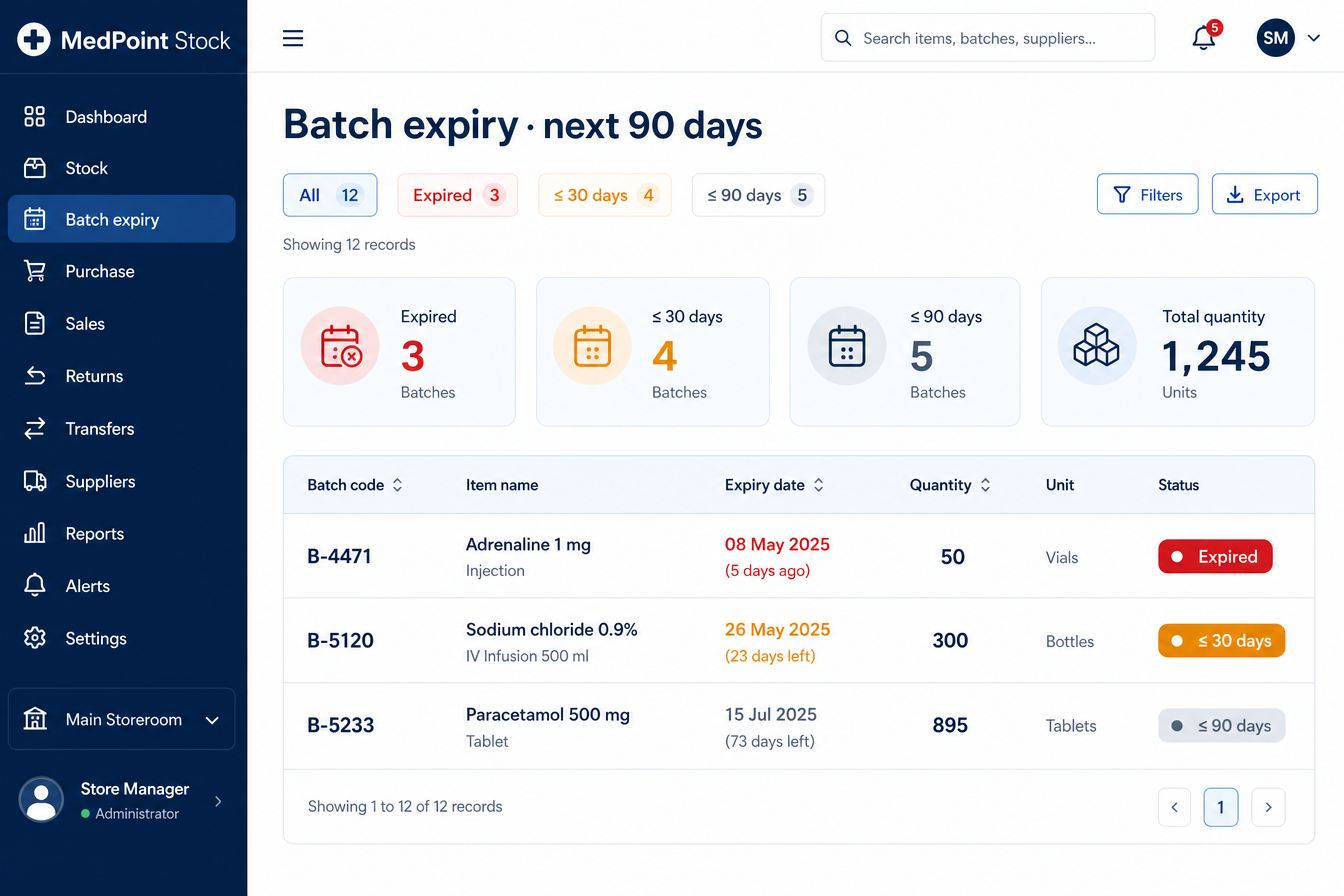Screen dimensions: 1344x896
Task: Click the Expired calendar card icon
Action: (340, 346)
